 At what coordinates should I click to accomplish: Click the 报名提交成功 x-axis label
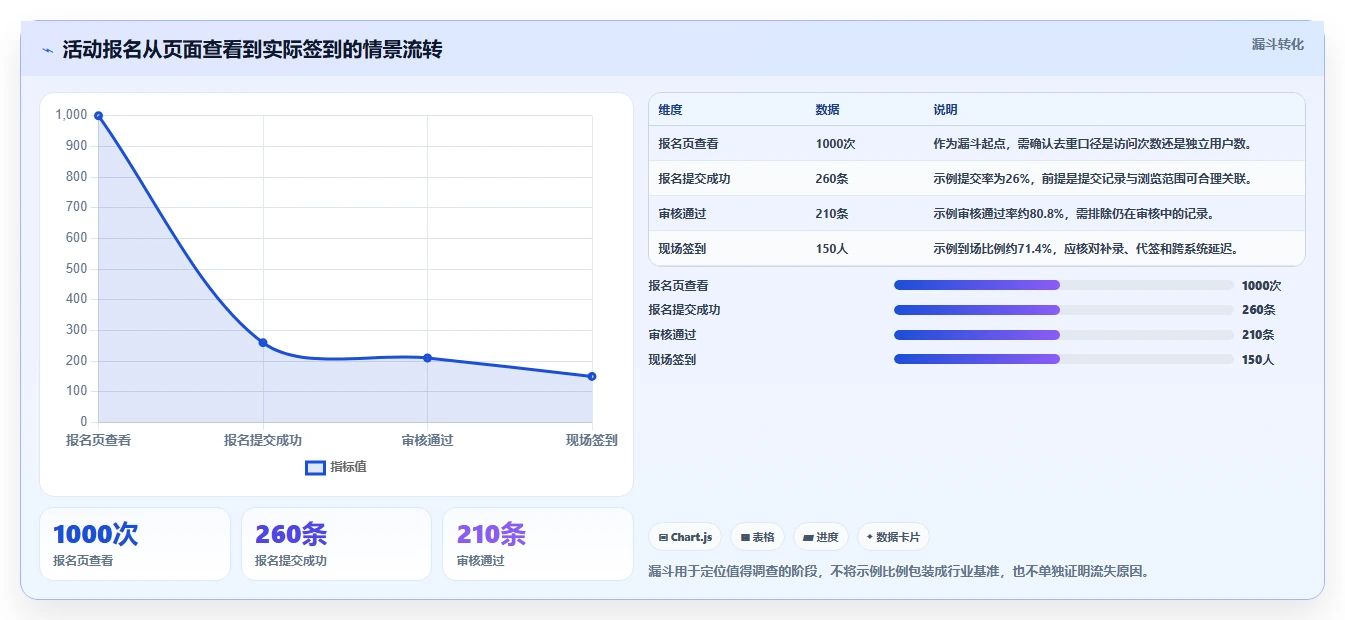click(x=263, y=440)
